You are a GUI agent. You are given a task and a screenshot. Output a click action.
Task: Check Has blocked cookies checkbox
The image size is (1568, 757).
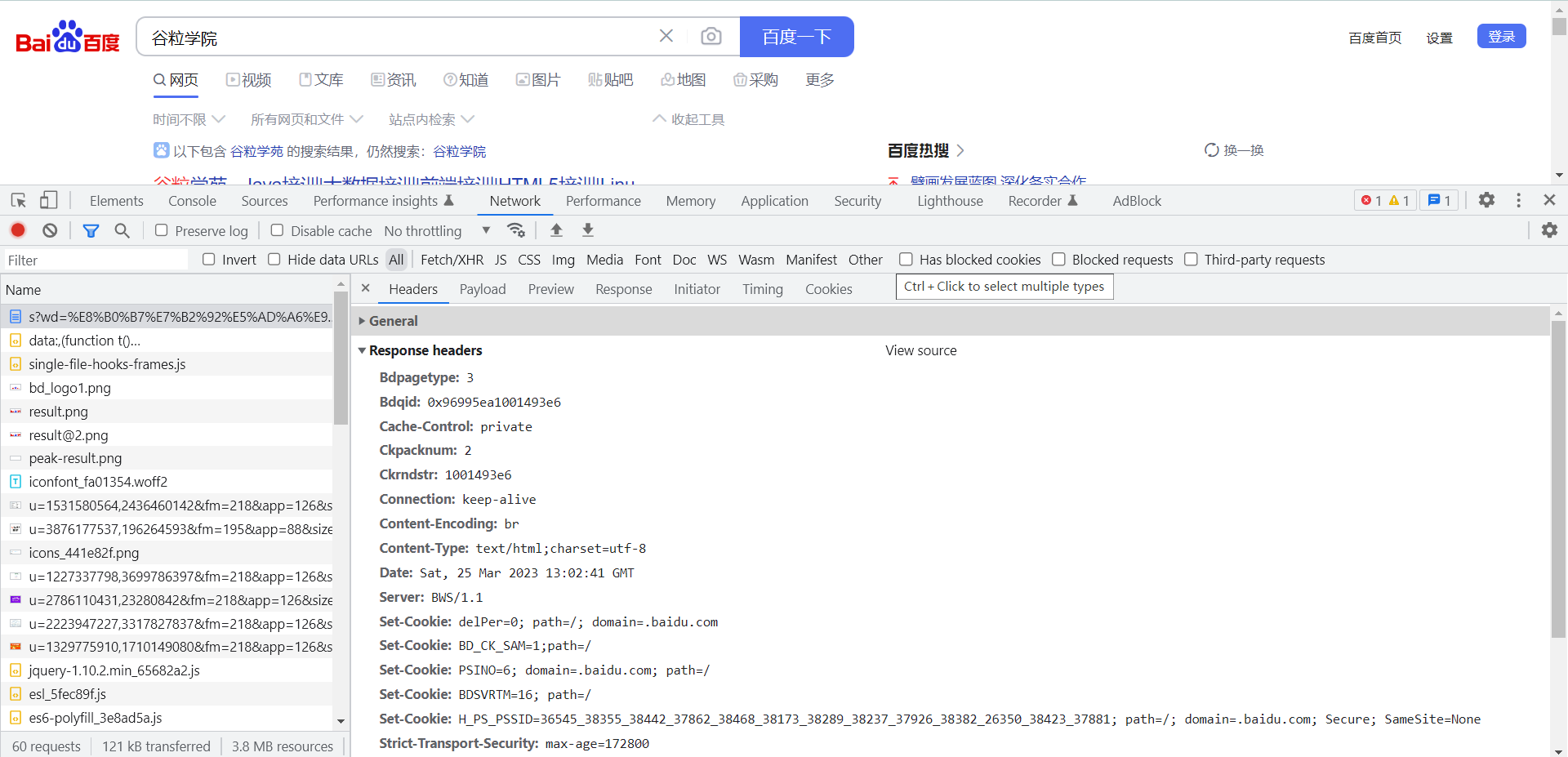click(x=906, y=259)
